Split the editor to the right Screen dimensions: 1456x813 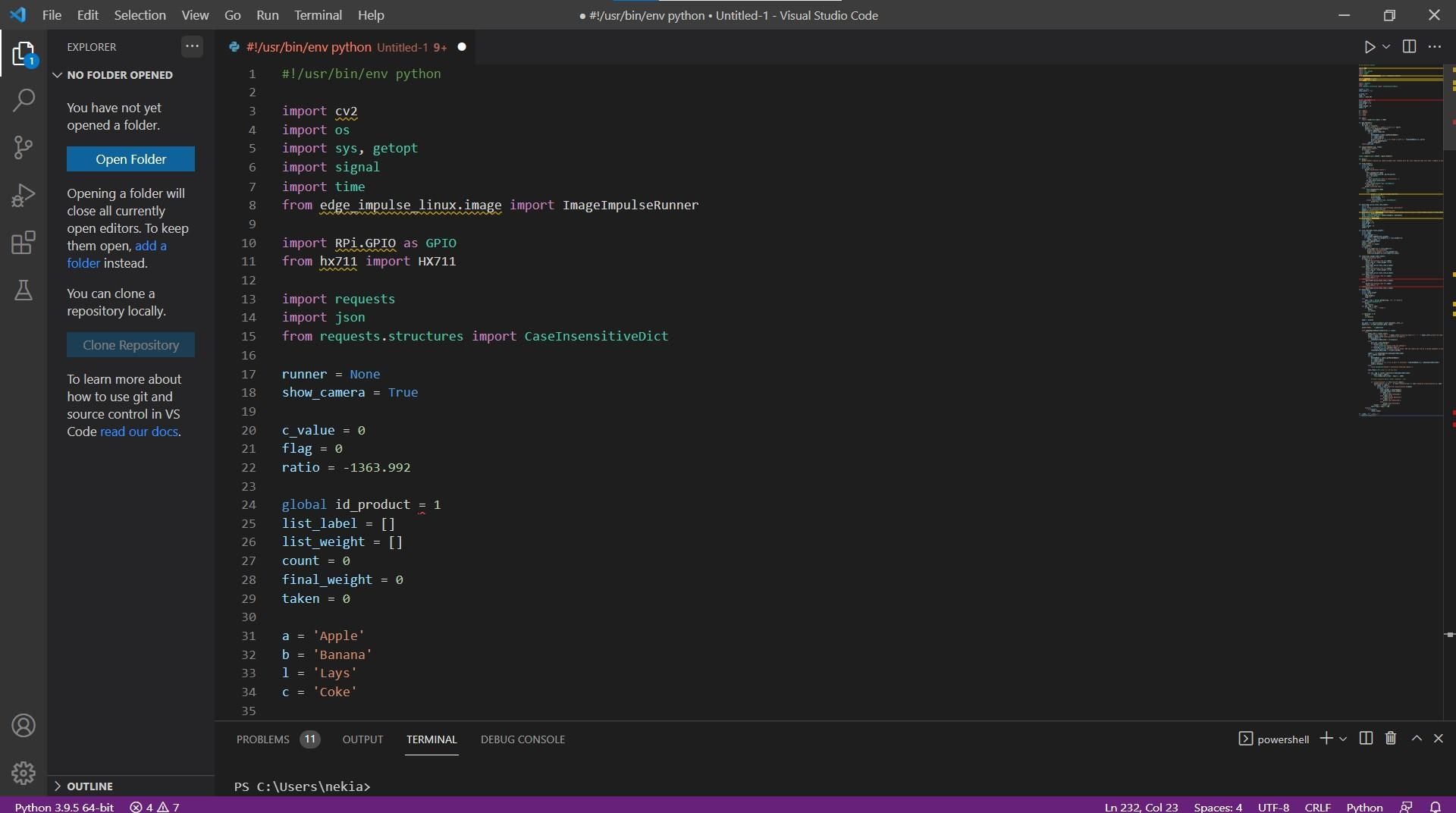tap(1409, 47)
